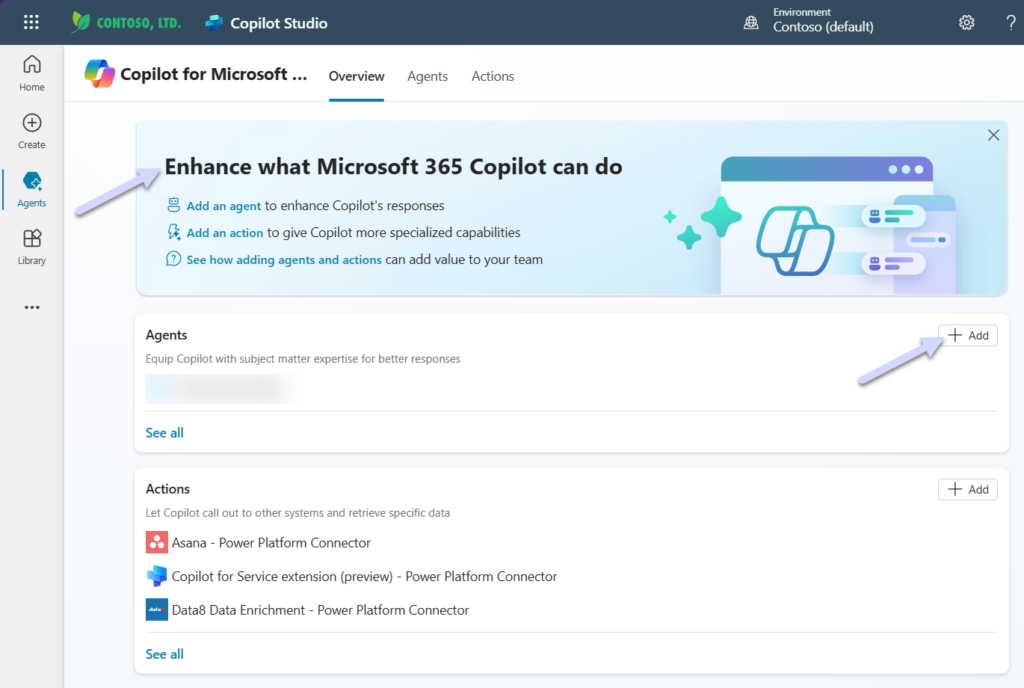Image resolution: width=1024 pixels, height=688 pixels.
Task: Click the Copilot for Microsoft colorful logo
Action: coord(99,74)
